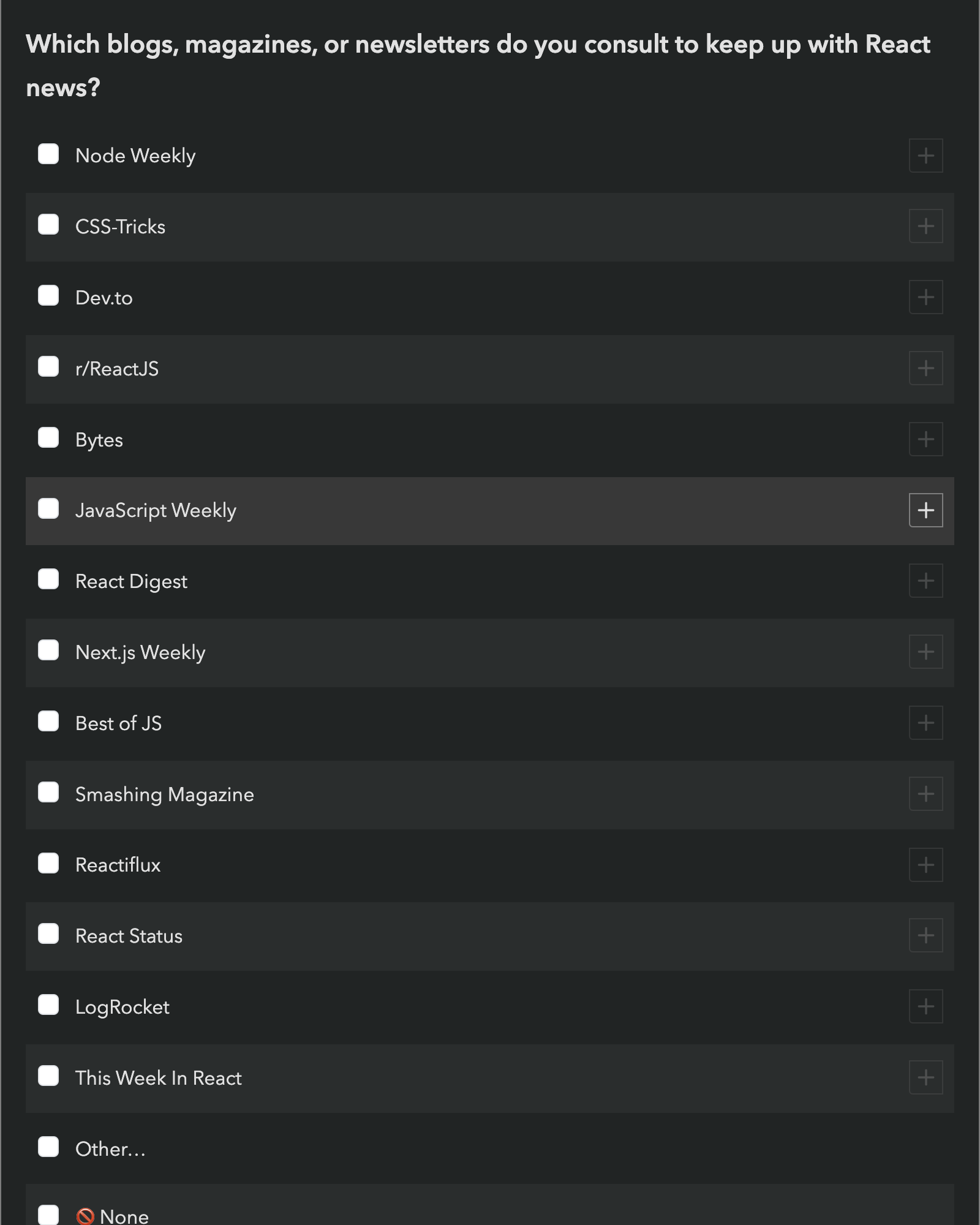The image size is (980, 1225).
Task: Click the Other… option label
Action: 110,1149
